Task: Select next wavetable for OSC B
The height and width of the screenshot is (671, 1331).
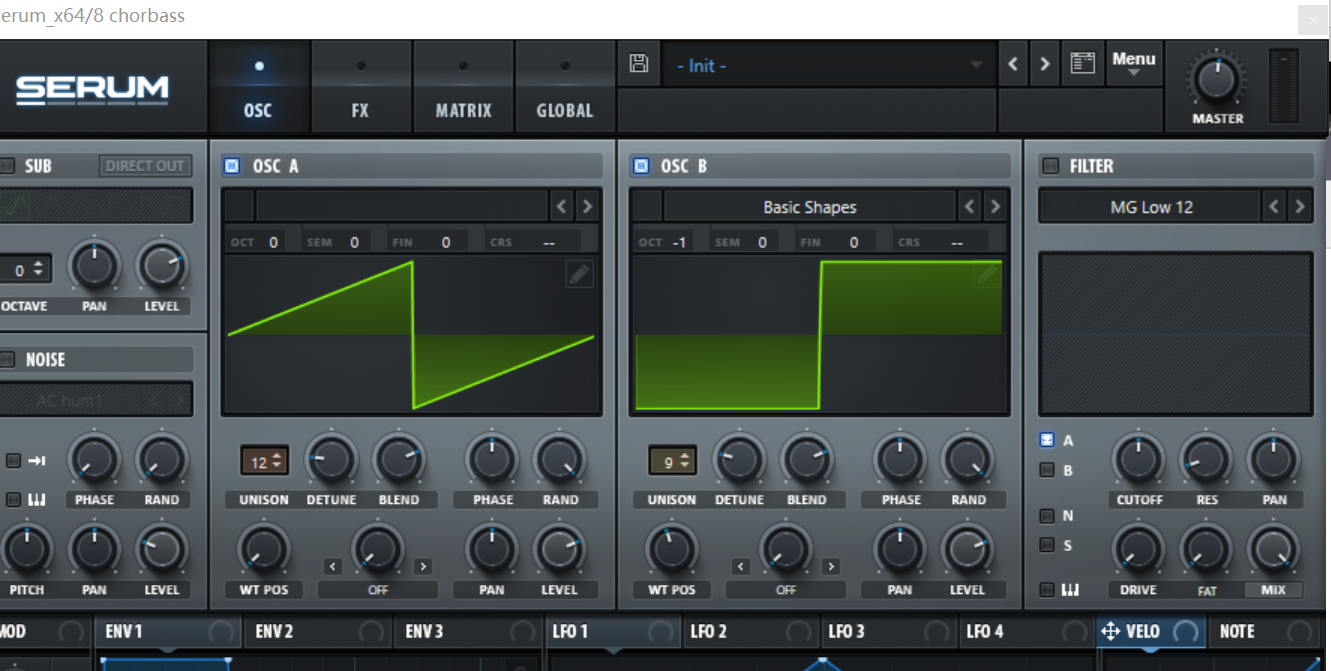Action: 995,207
